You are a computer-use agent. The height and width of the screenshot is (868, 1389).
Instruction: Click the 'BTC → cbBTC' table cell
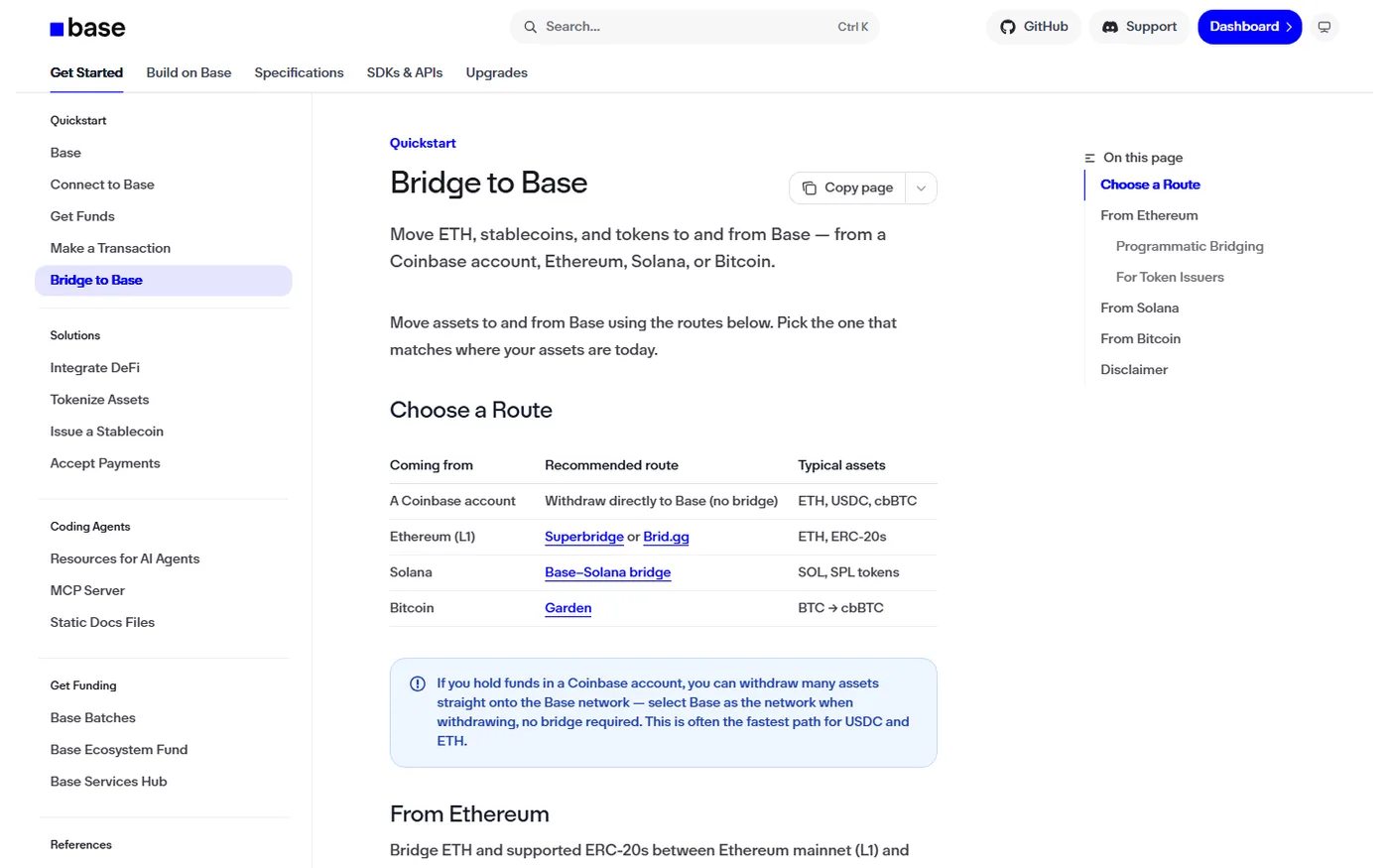point(840,608)
